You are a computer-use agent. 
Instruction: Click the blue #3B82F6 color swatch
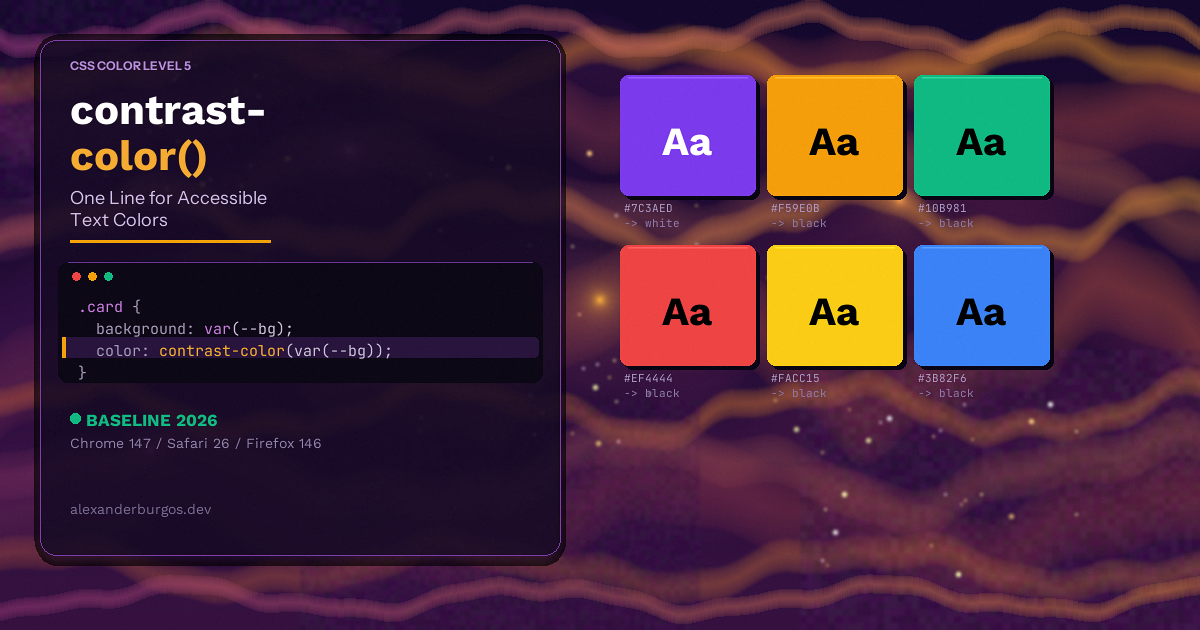point(982,305)
